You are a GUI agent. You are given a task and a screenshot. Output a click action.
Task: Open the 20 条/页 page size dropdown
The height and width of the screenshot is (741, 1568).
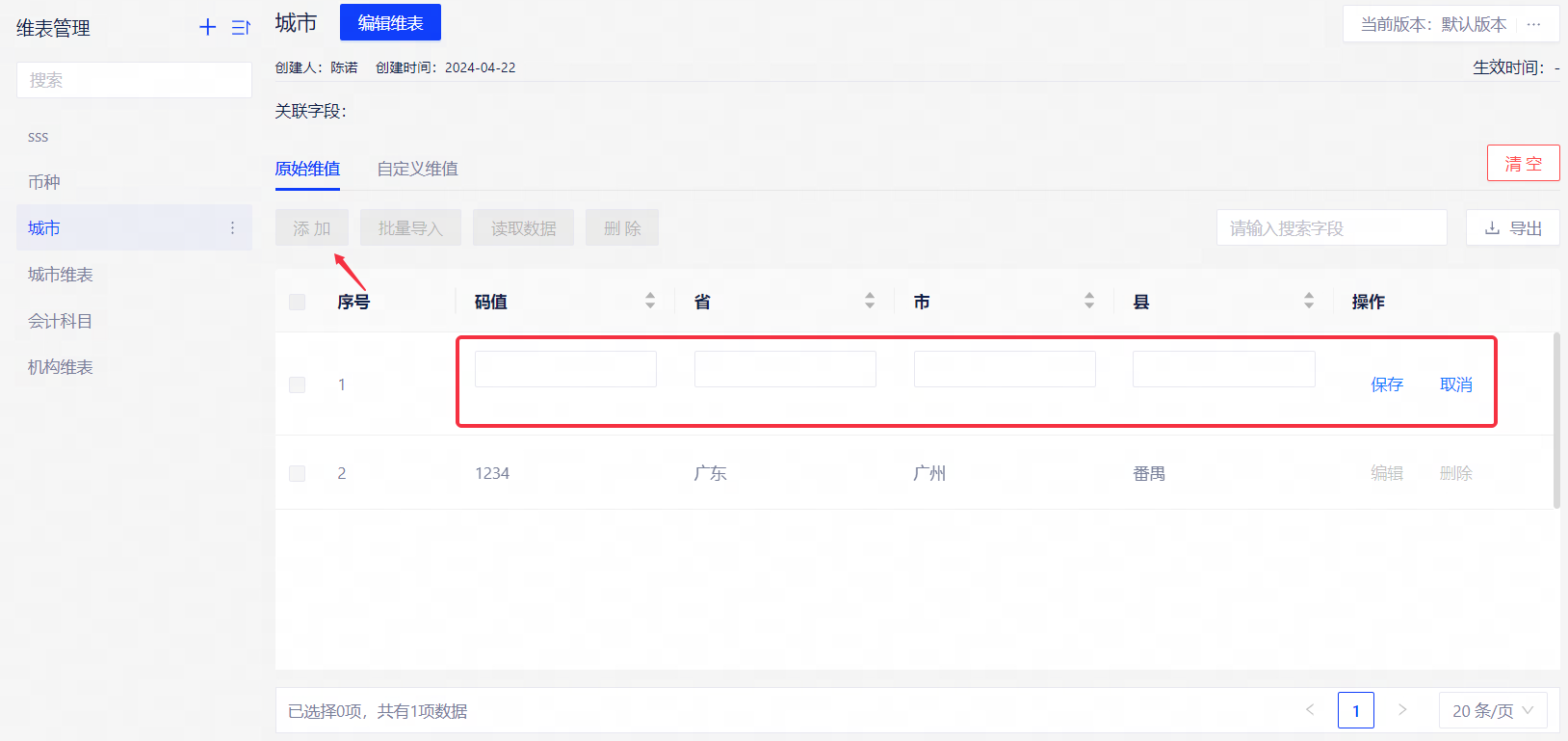pos(1492,710)
